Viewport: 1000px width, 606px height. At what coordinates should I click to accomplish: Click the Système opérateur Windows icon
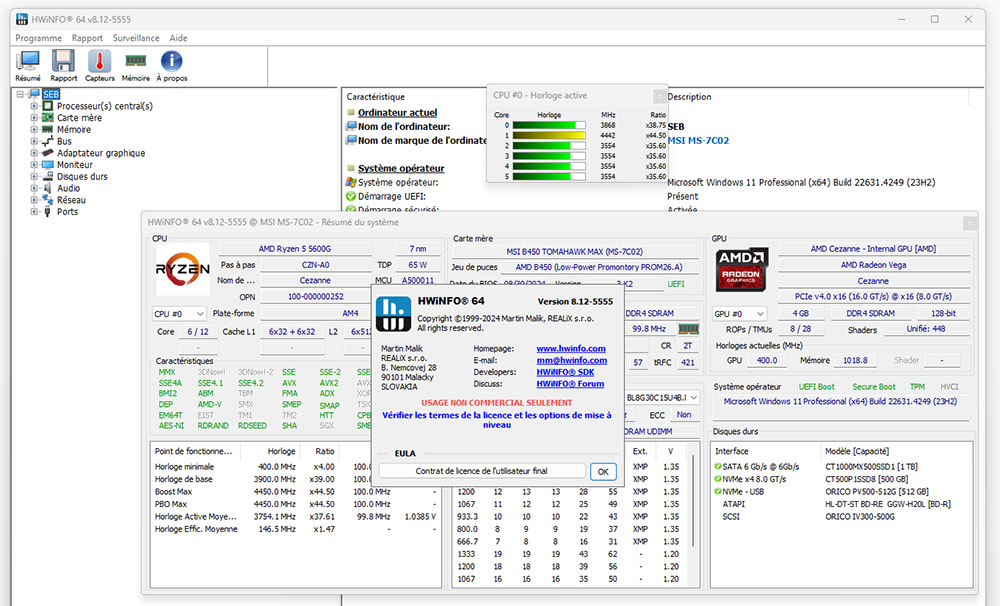point(351,182)
